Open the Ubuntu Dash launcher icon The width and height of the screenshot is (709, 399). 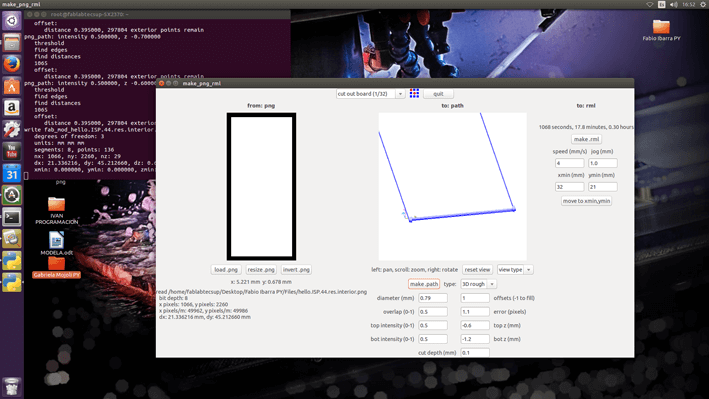[x=12, y=21]
